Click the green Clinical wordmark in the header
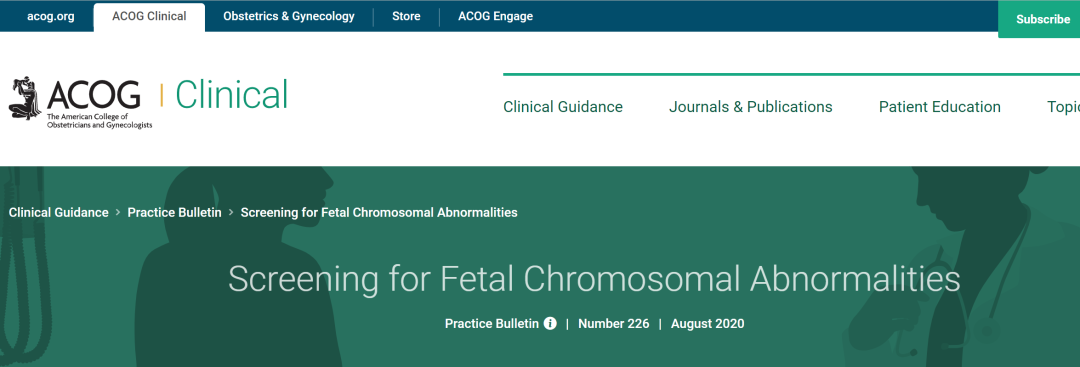 click(231, 95)
